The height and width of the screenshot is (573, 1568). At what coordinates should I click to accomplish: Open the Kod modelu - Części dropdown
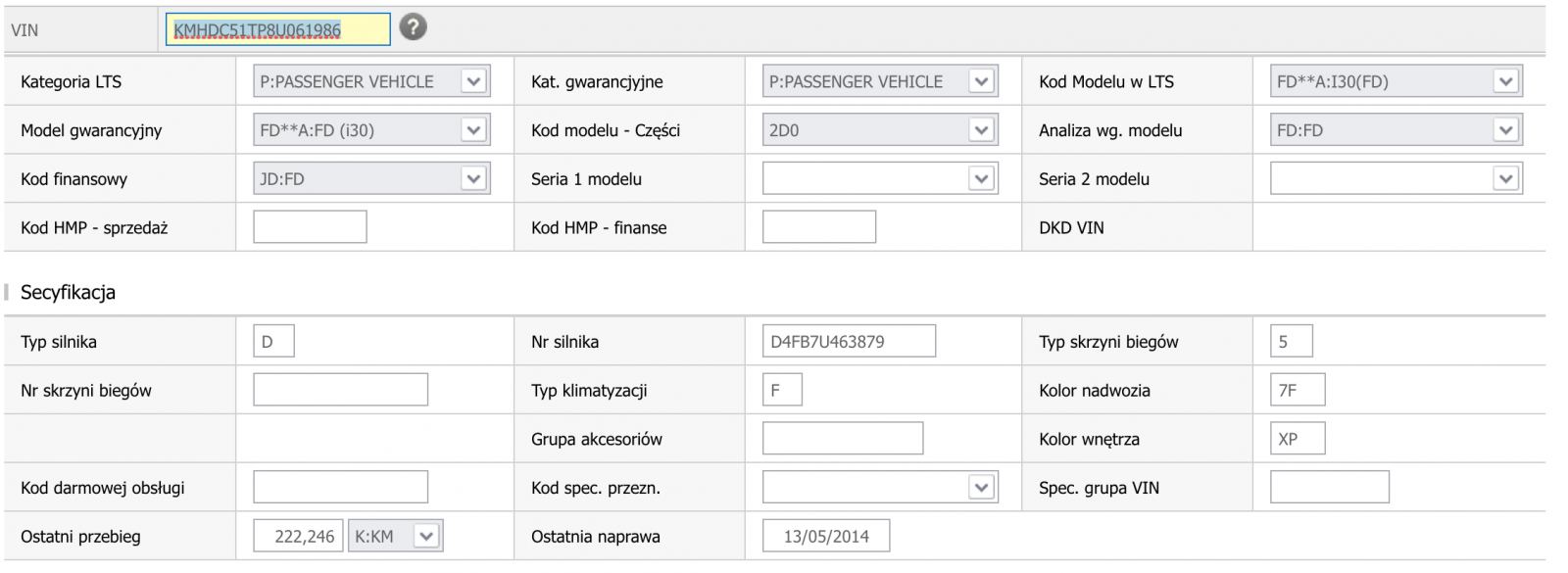(x=879, y=130)
